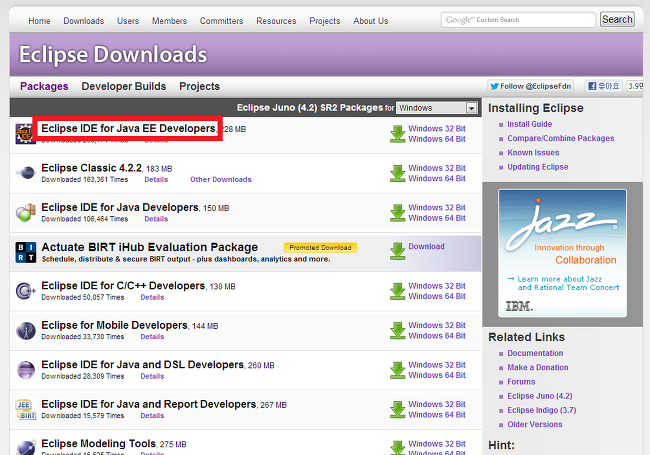The height and width of the screenshot is (455, 650).
Task: Open the Install Guide link
Action: click(530, 124)
